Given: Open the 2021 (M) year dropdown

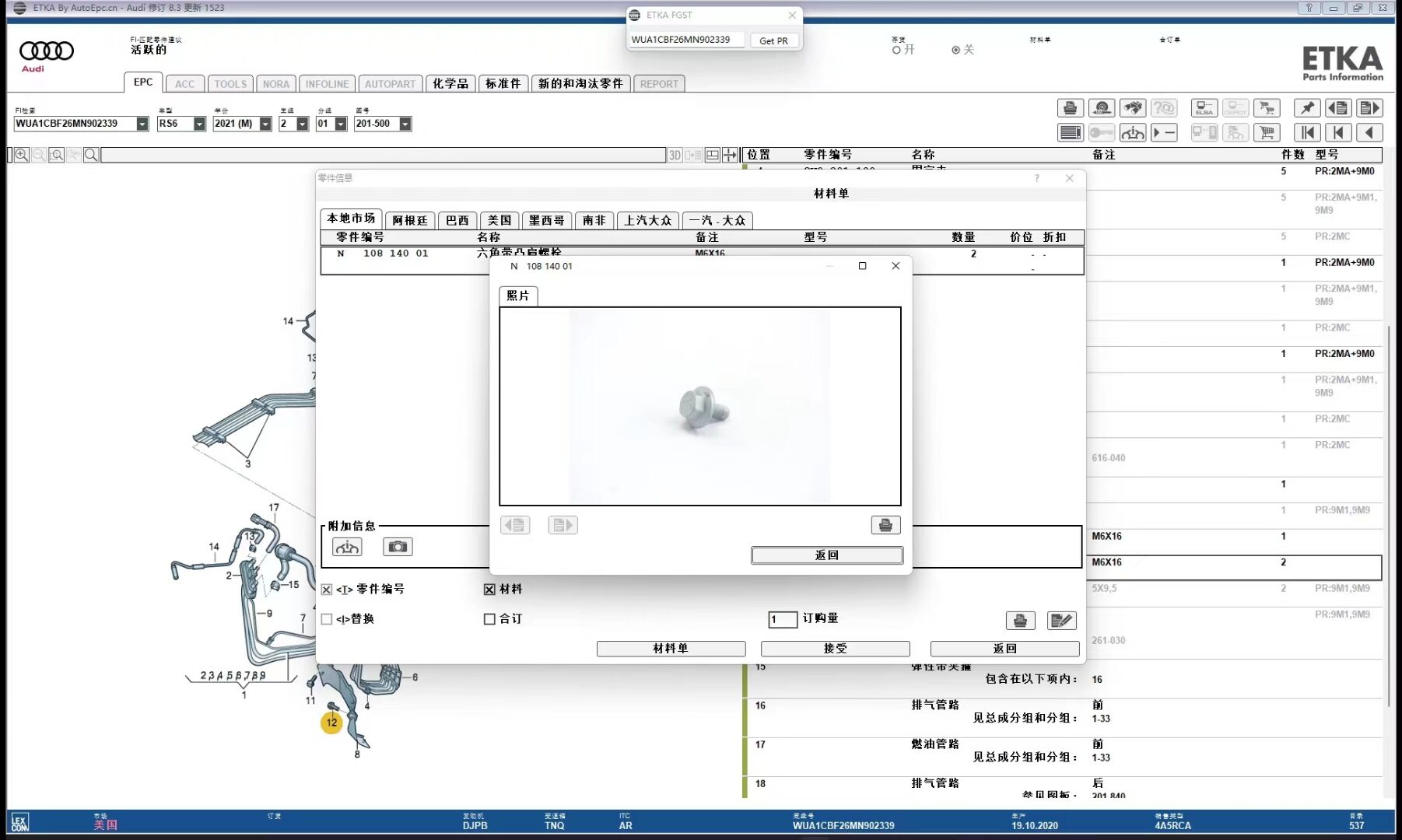Looking at the screenshot, I should [265, 124].
